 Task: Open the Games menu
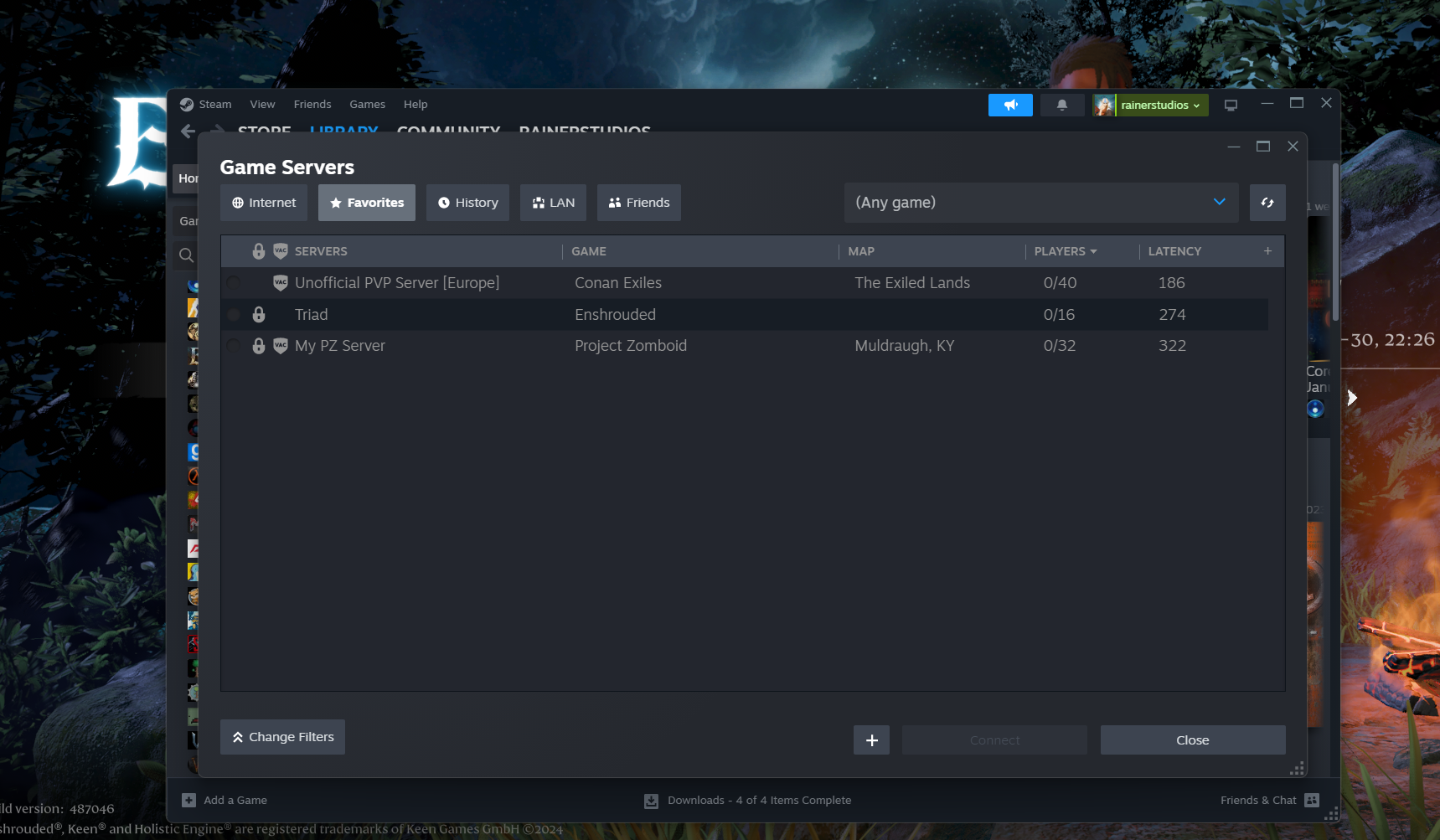[x=367, y=104]
